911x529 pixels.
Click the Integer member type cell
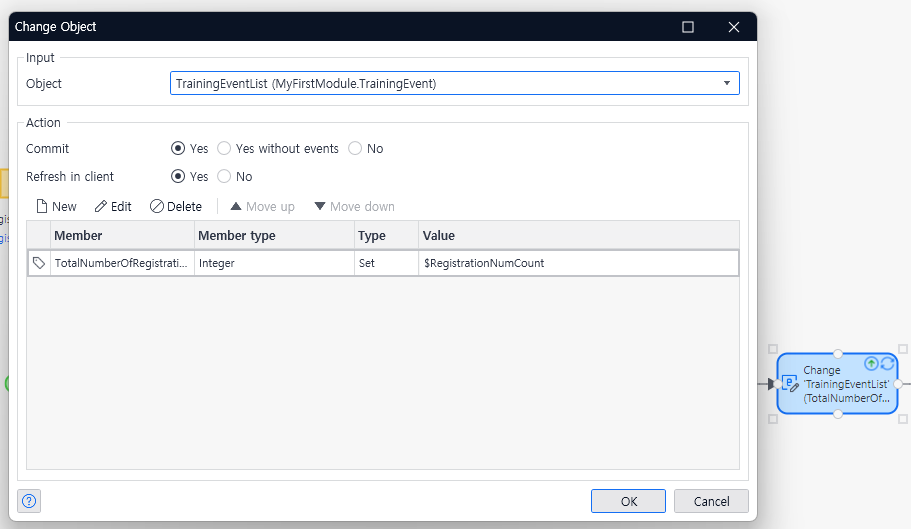click(274, 263)
